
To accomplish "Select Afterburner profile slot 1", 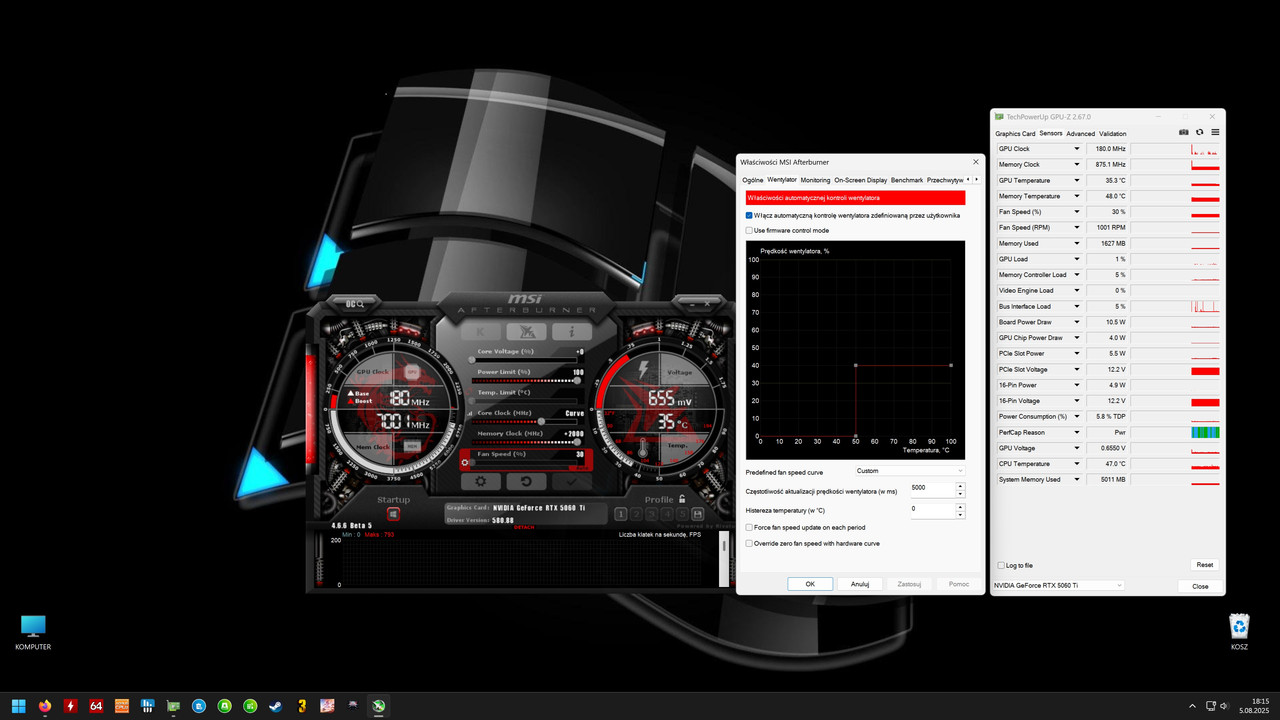I will point(621,514).
